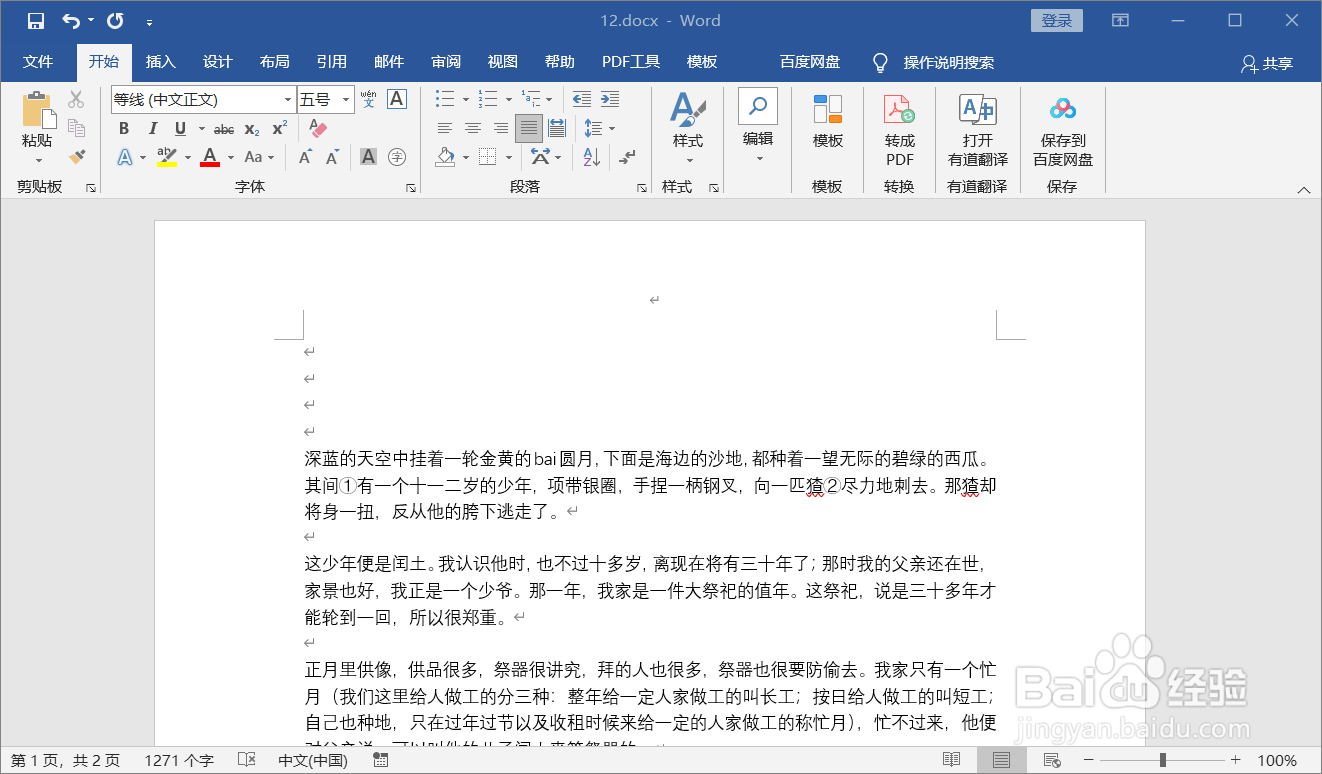Toggle character shading
Image resolution: width=1322 pixels, height=774 pixels.
(368, 157)
